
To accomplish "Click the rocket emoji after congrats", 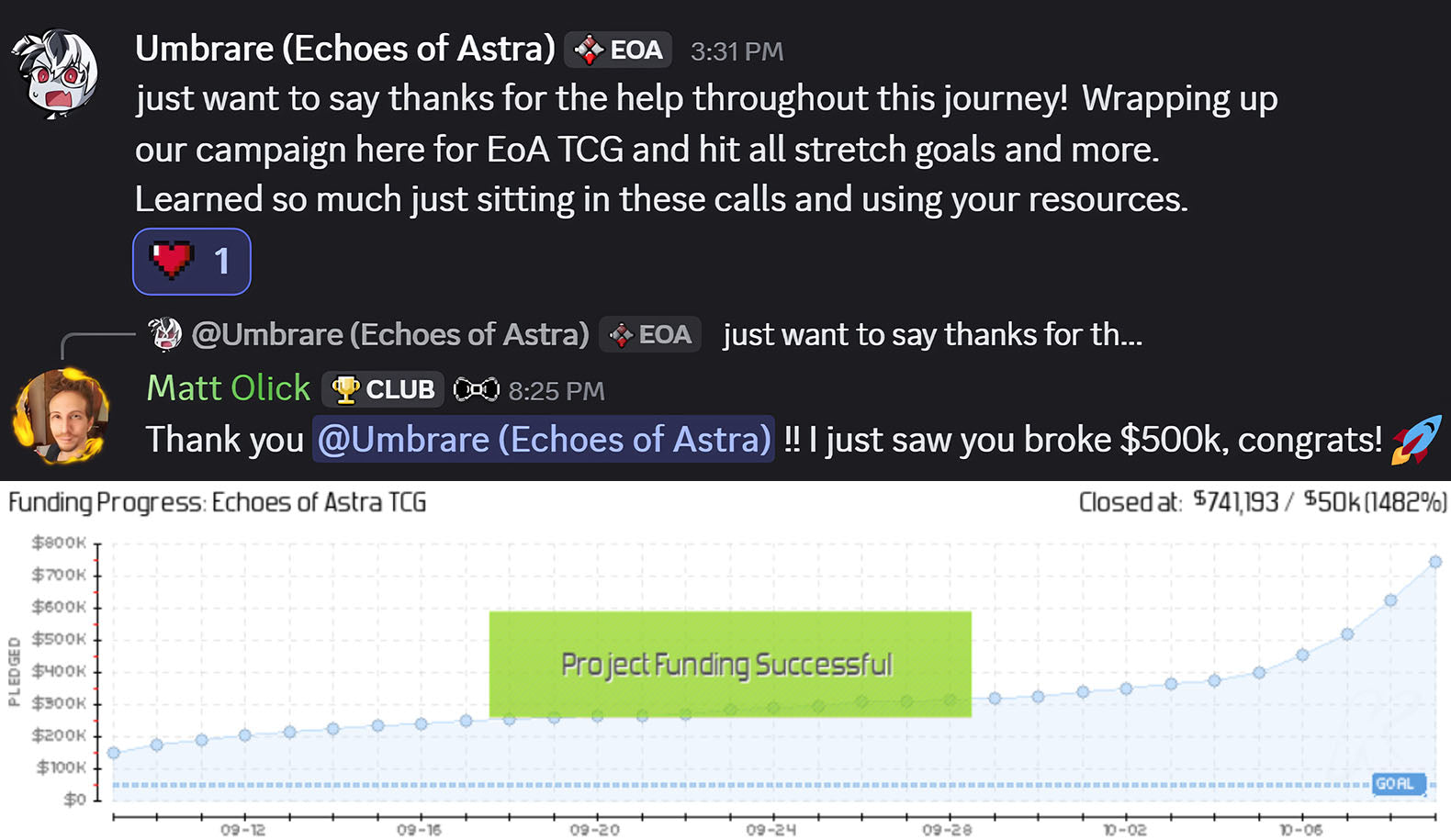I will pos(1415,439).
